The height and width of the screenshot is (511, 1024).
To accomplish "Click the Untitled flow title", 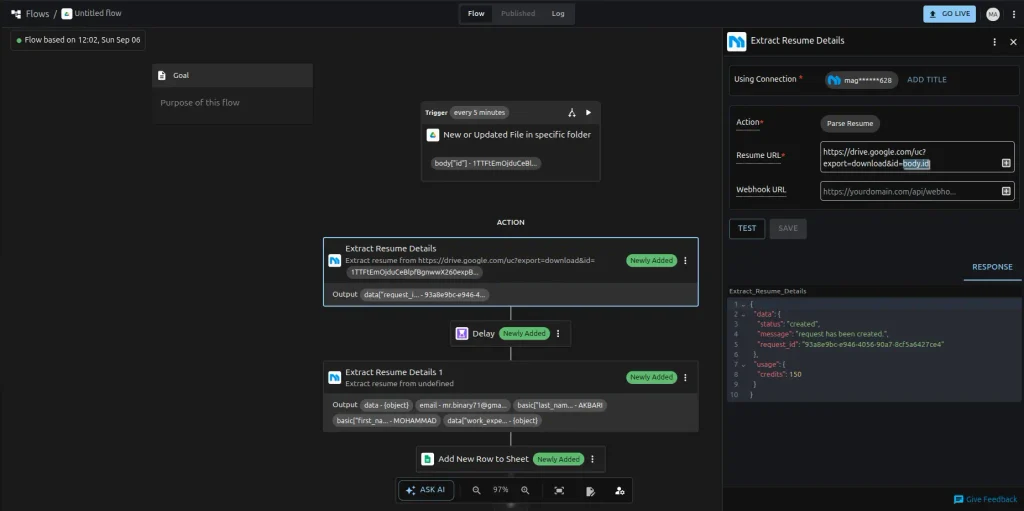I will click(x=97, y=13).
